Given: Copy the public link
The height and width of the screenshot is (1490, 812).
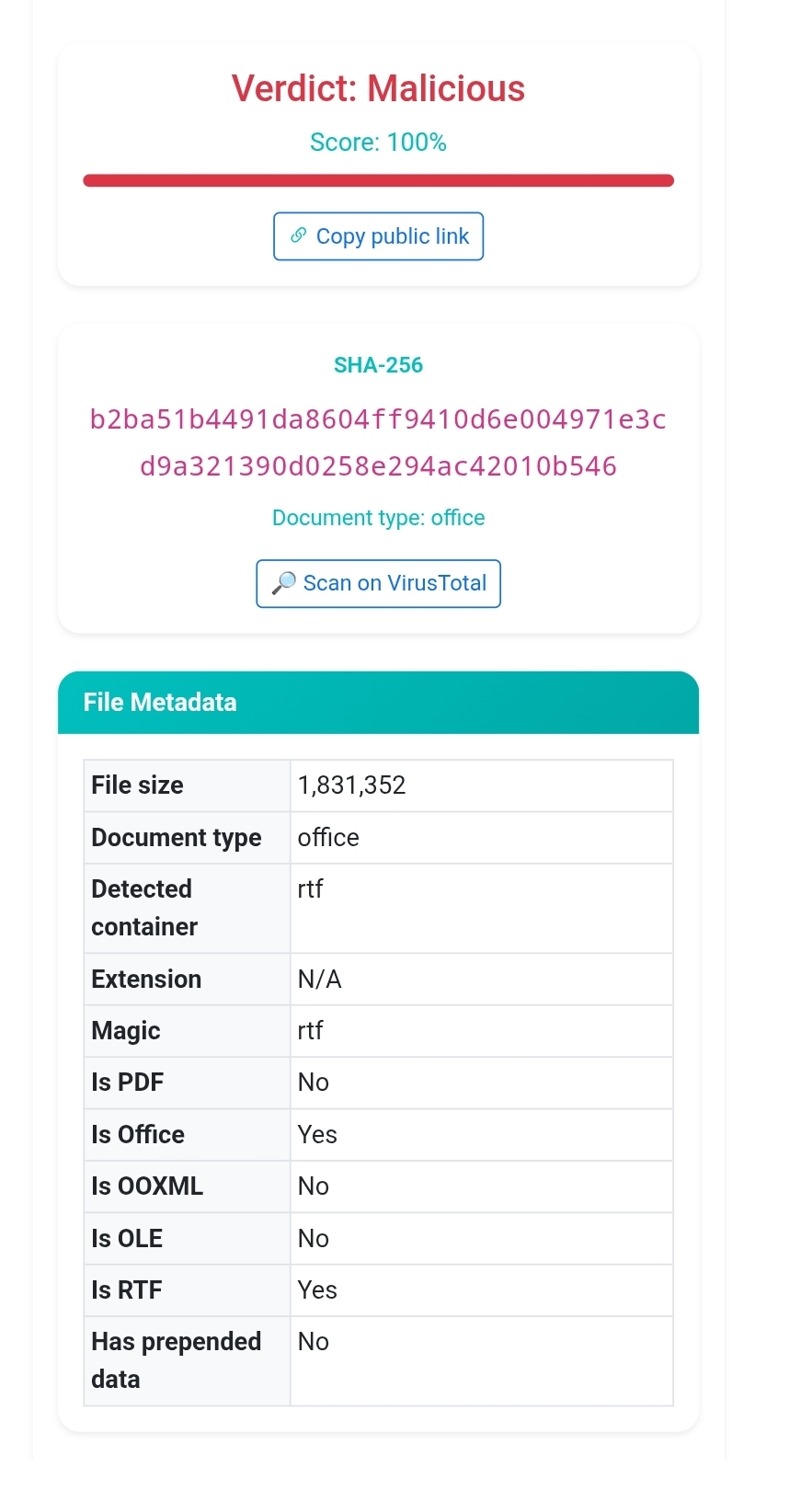Looking at the screenshot, I should (378, 236).
